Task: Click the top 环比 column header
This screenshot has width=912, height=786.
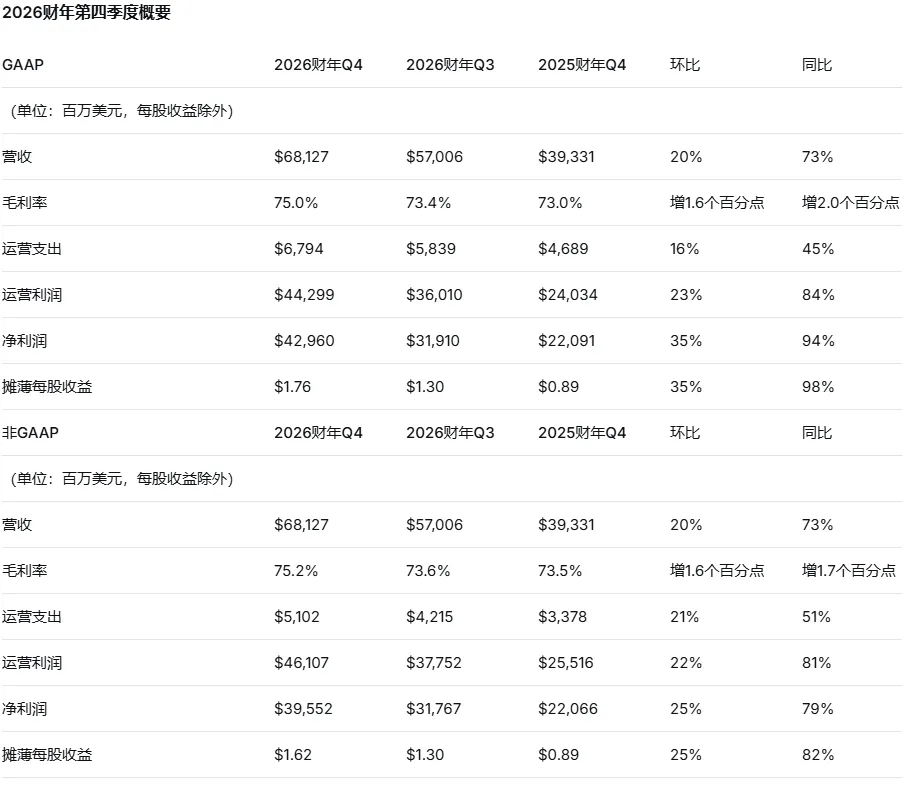Action: click(685, 65)
